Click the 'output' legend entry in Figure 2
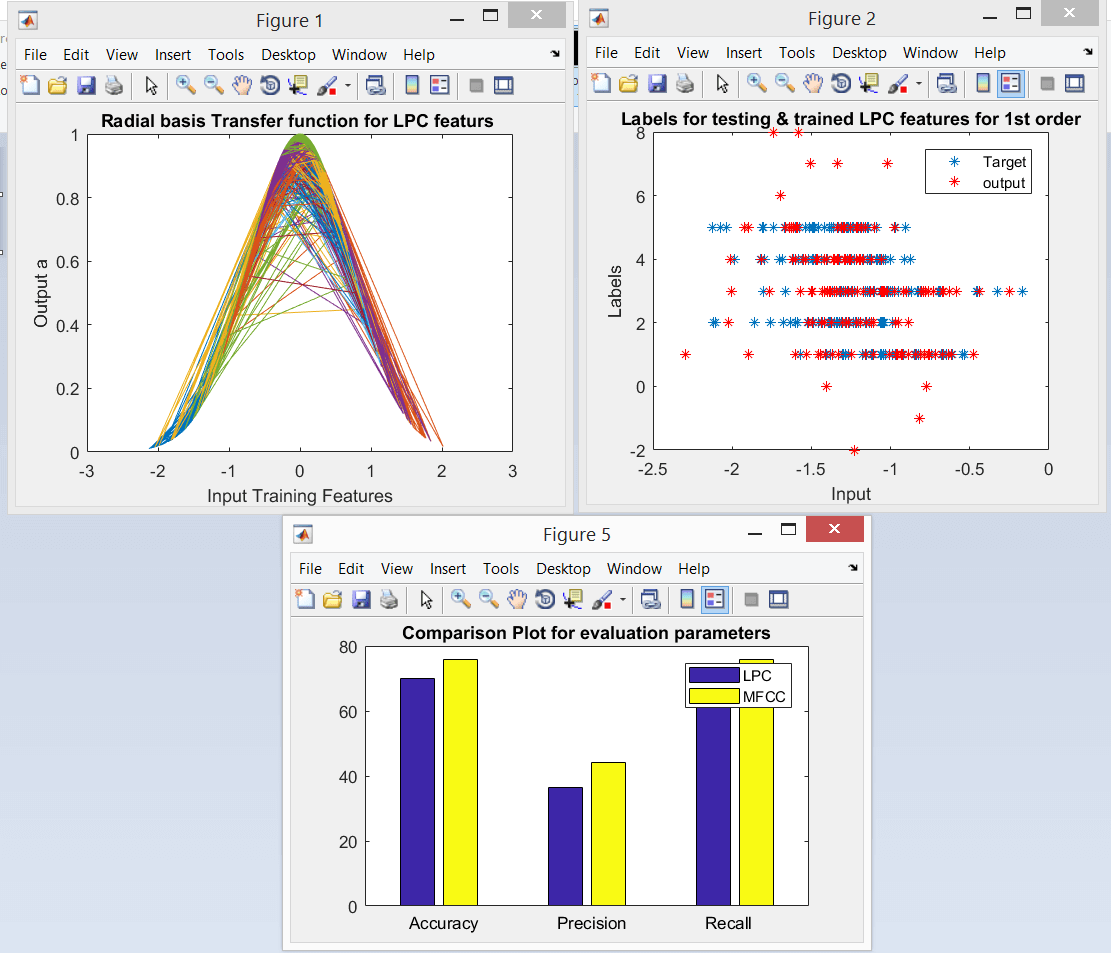Viewport: 1111px width, 953px height. [x=1004, y=183]
